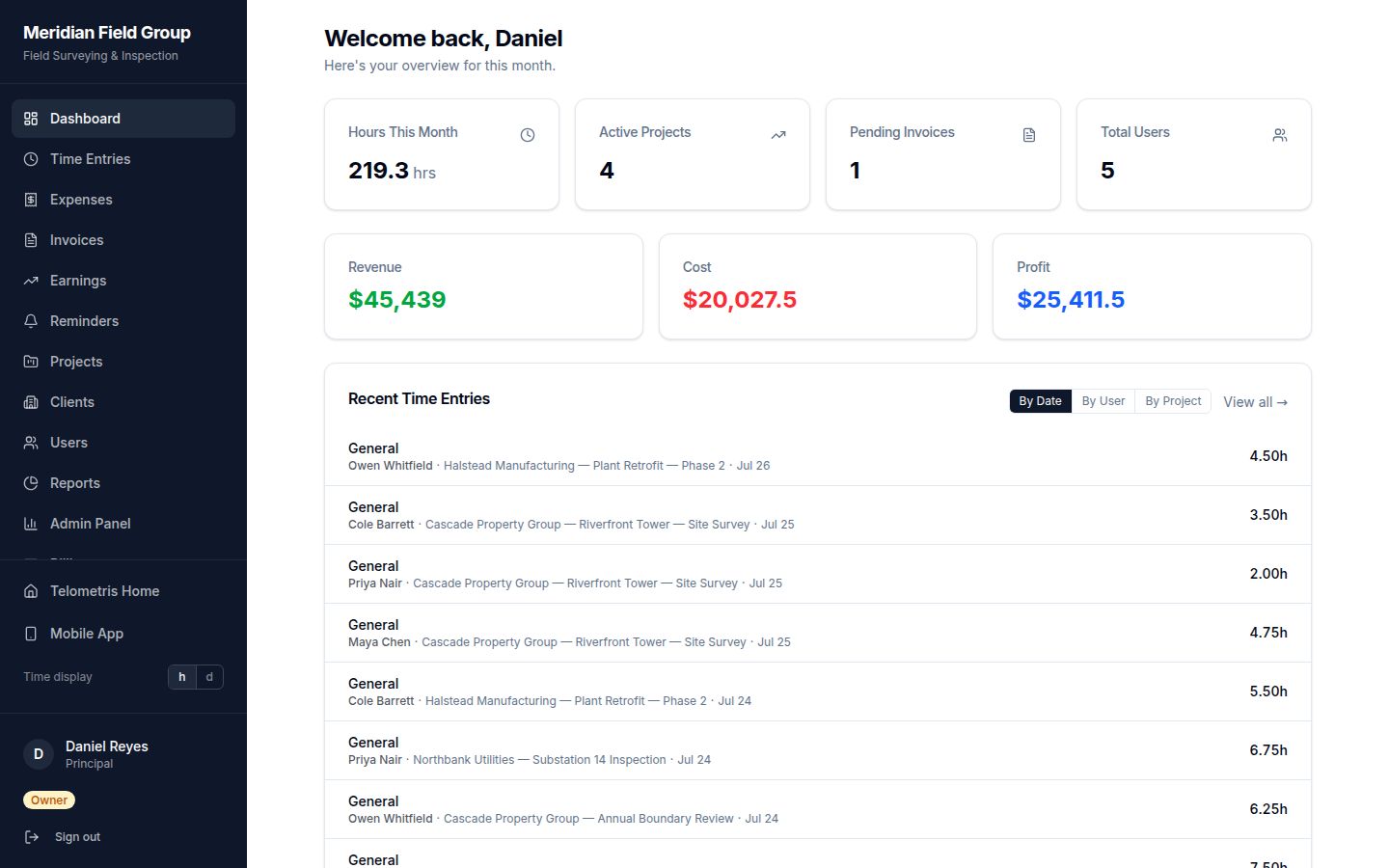Click the Reports pie chart icon

[x=31, y=483]
